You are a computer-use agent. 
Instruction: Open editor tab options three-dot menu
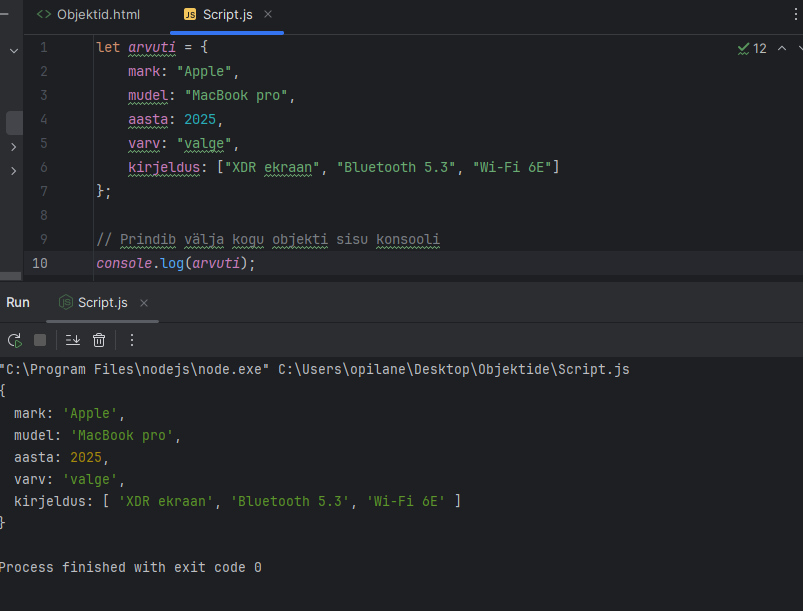coord(795,15)
